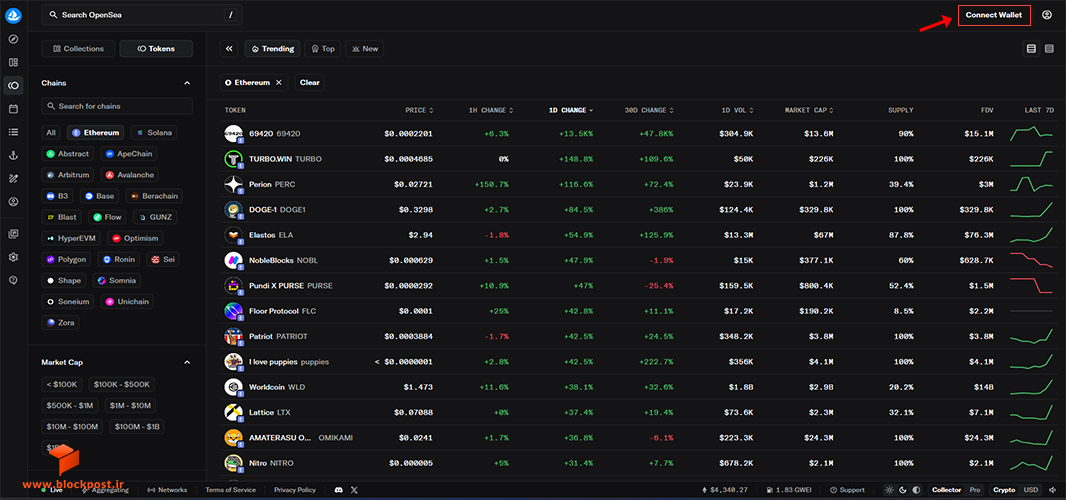Clear the active chain filters
This screenshot has height=500, width=1066.
coord(309,82)
